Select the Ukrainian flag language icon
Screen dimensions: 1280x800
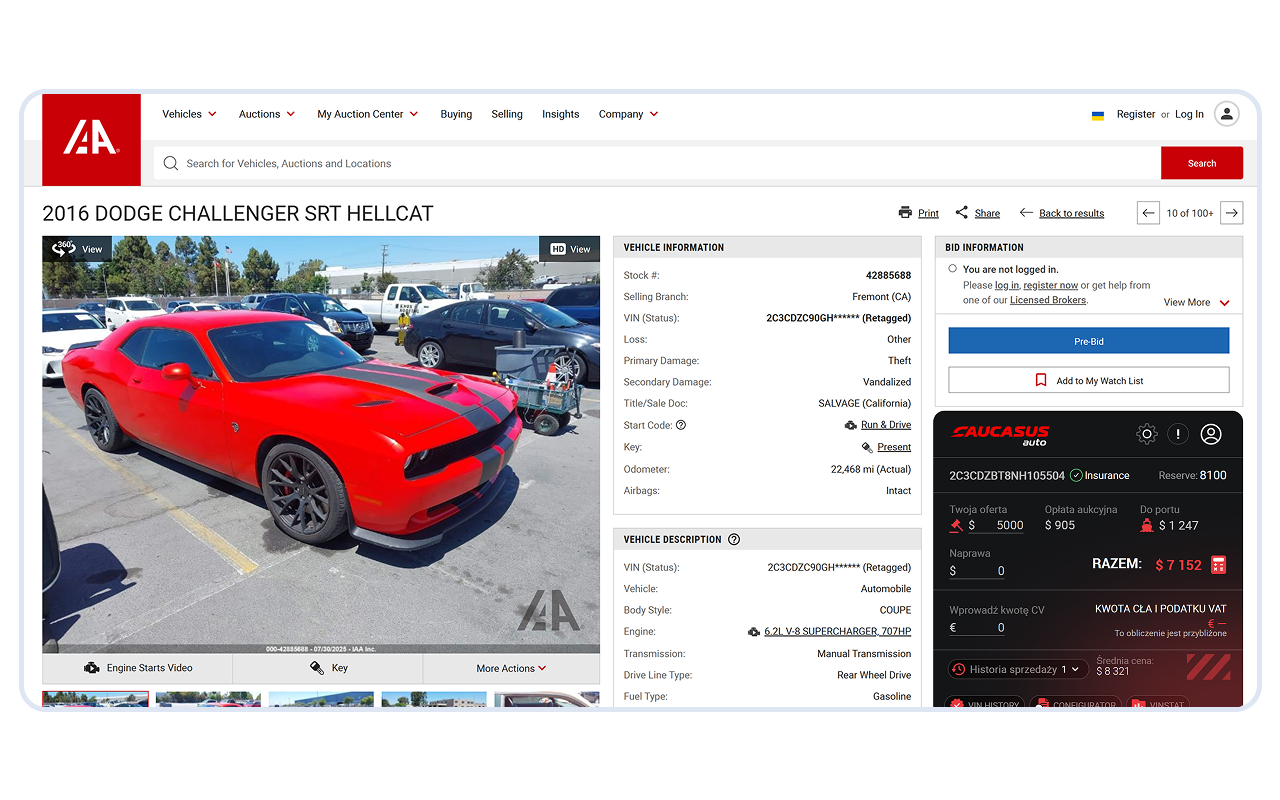tap(1097, 115)
